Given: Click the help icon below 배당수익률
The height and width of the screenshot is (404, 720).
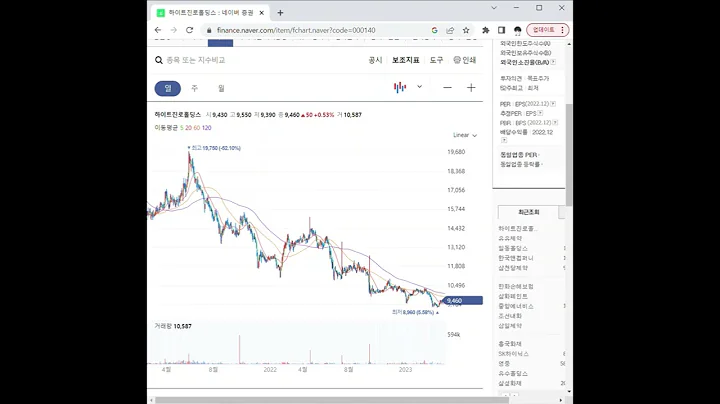Looking at the screenshot, I should [x=504, y=140].
